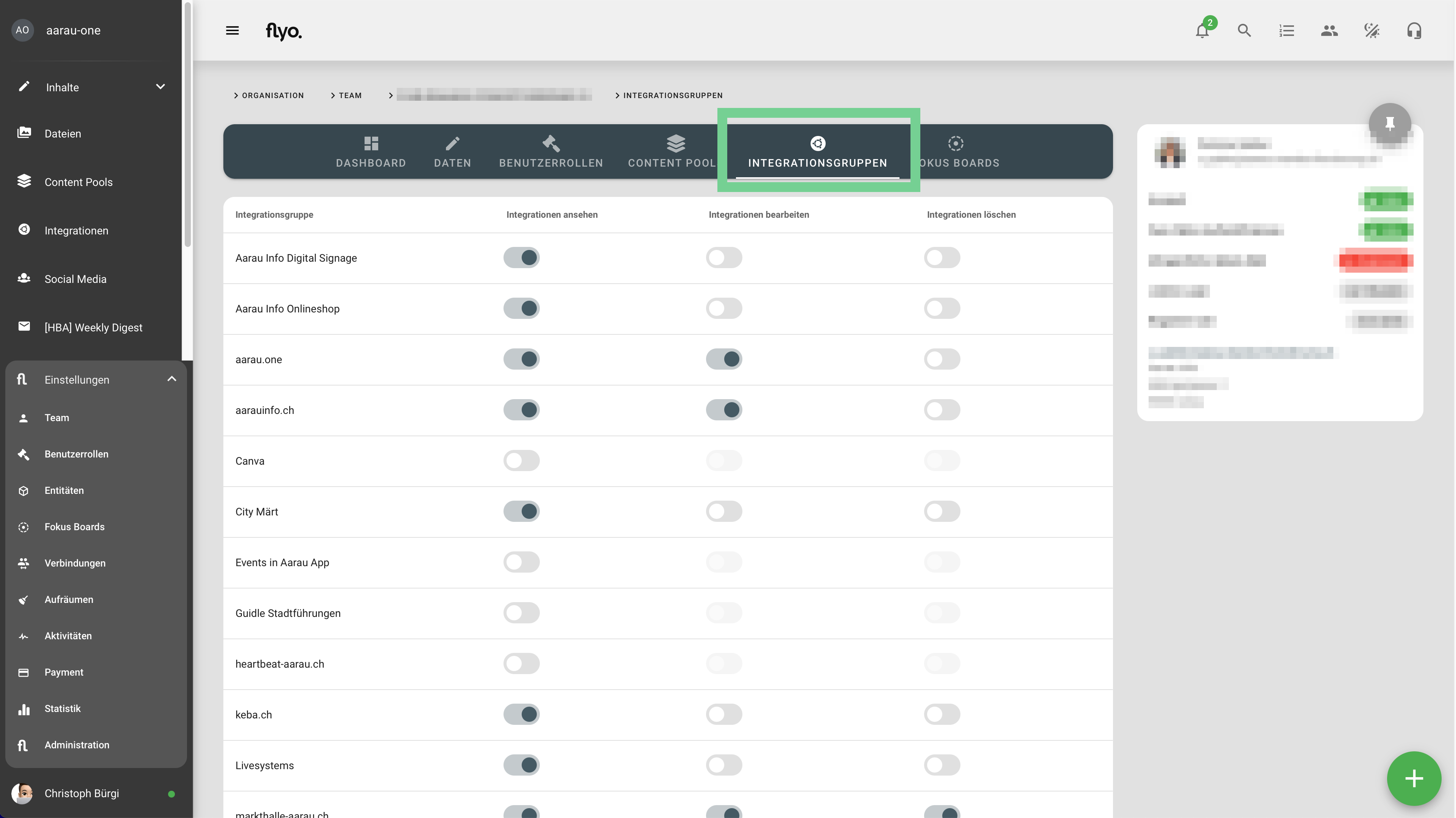Screen dimensions: 1456x818
Task: Click the search magnifier icon
Action: pos(1244,31)
